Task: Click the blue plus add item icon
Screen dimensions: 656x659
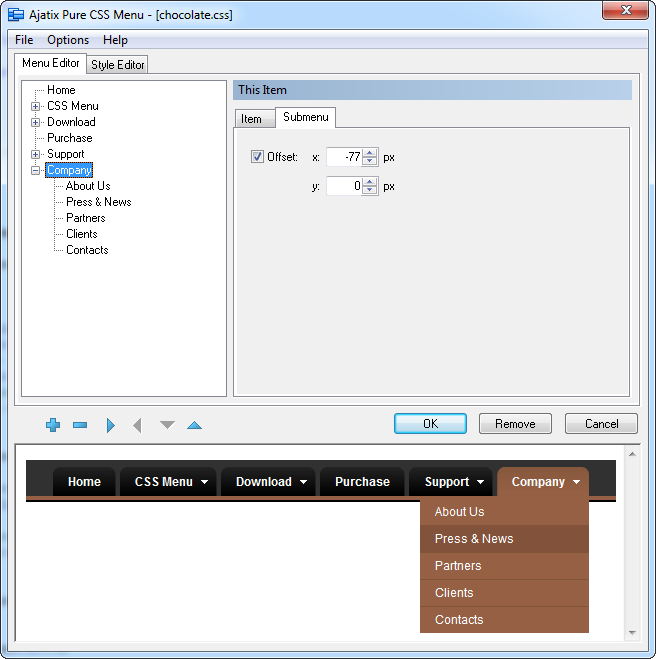Action: pos(53,425)
